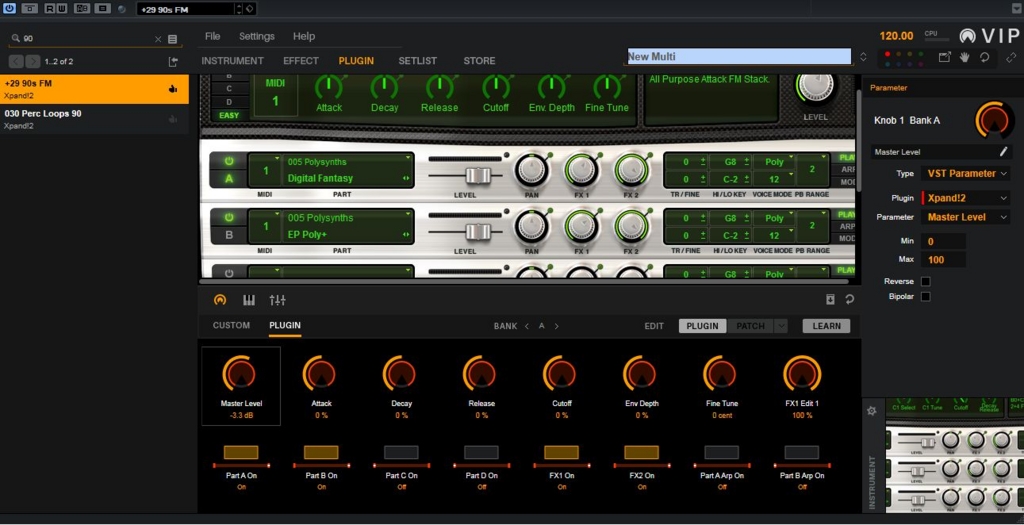Toggle the Part A On switch
Screen dimensions: 1024x525
241,453
